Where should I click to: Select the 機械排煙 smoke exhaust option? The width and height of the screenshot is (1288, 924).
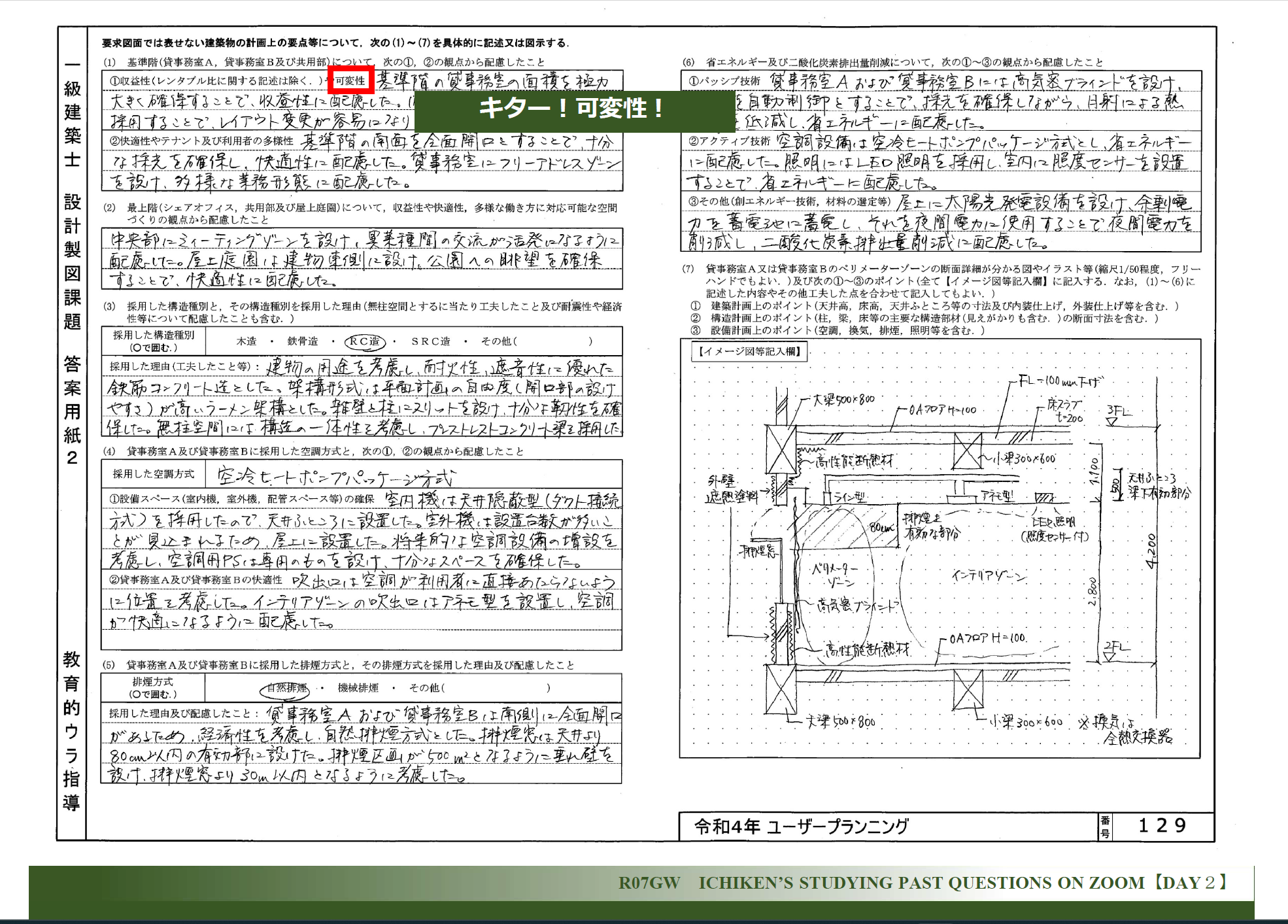click(358, 688)
